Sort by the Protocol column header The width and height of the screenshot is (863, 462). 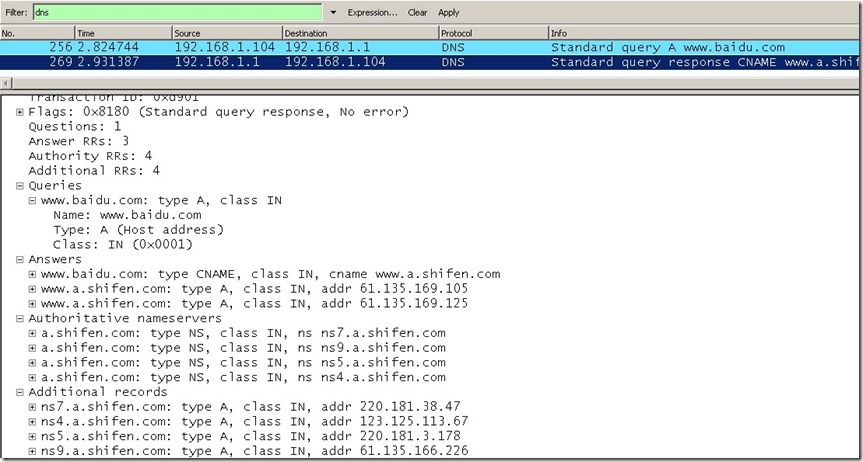pyautogui.click(x=494, y=33)
